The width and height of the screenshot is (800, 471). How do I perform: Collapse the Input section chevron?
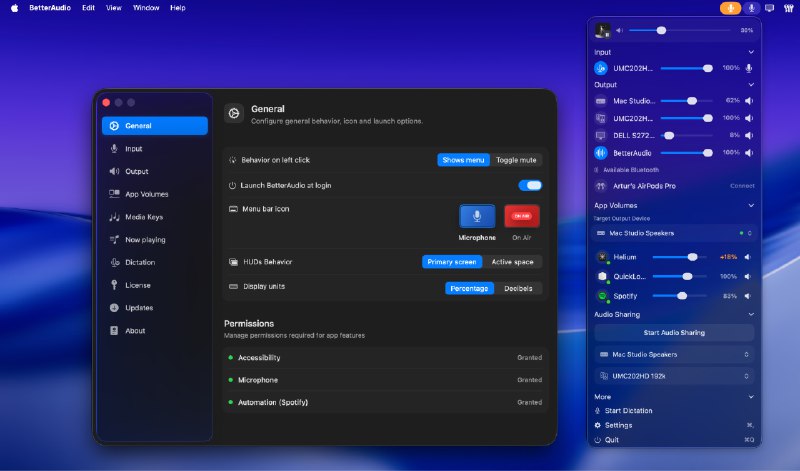[x=751, y=52]
